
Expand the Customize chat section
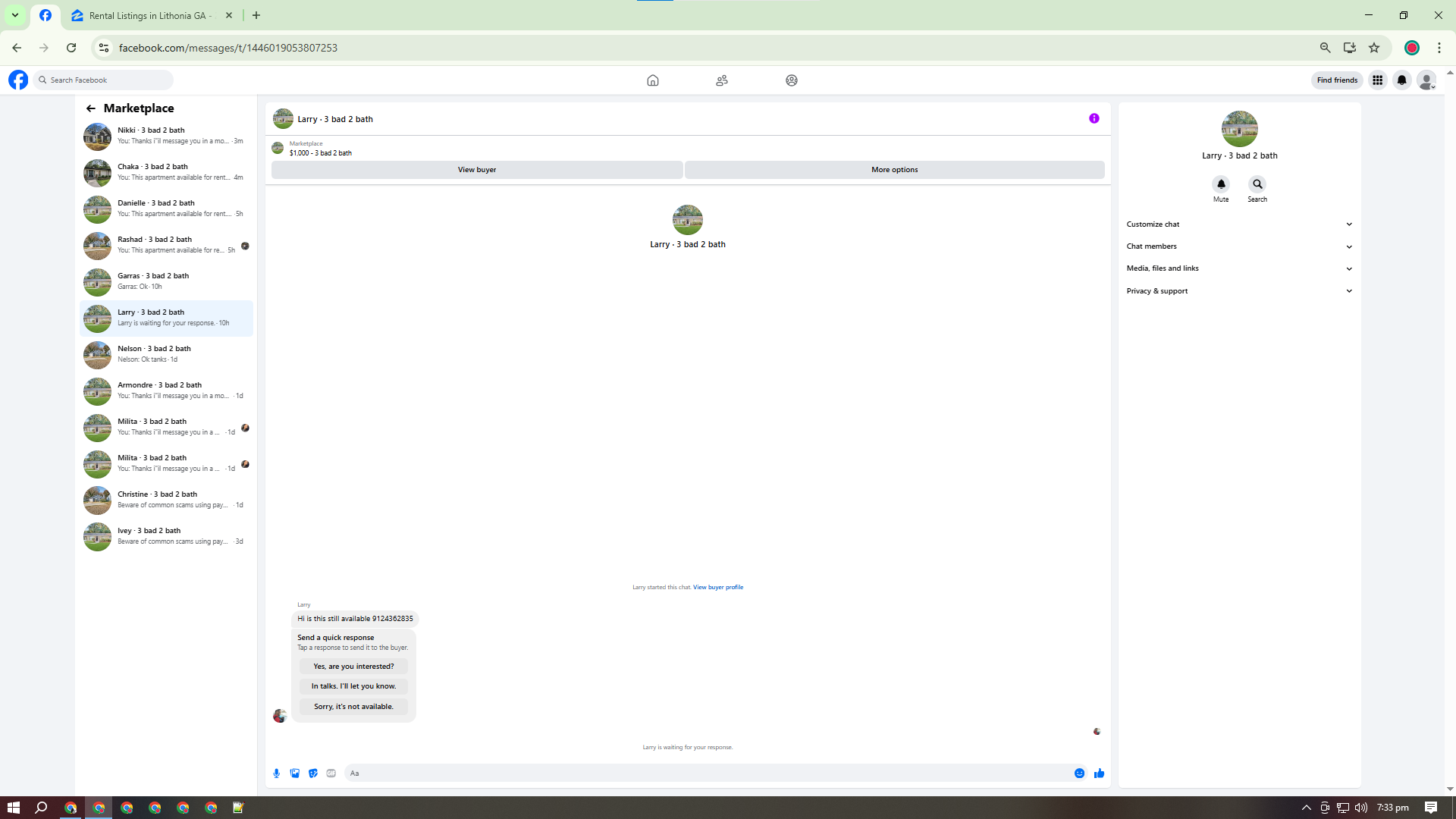[x=1239, y=224]
